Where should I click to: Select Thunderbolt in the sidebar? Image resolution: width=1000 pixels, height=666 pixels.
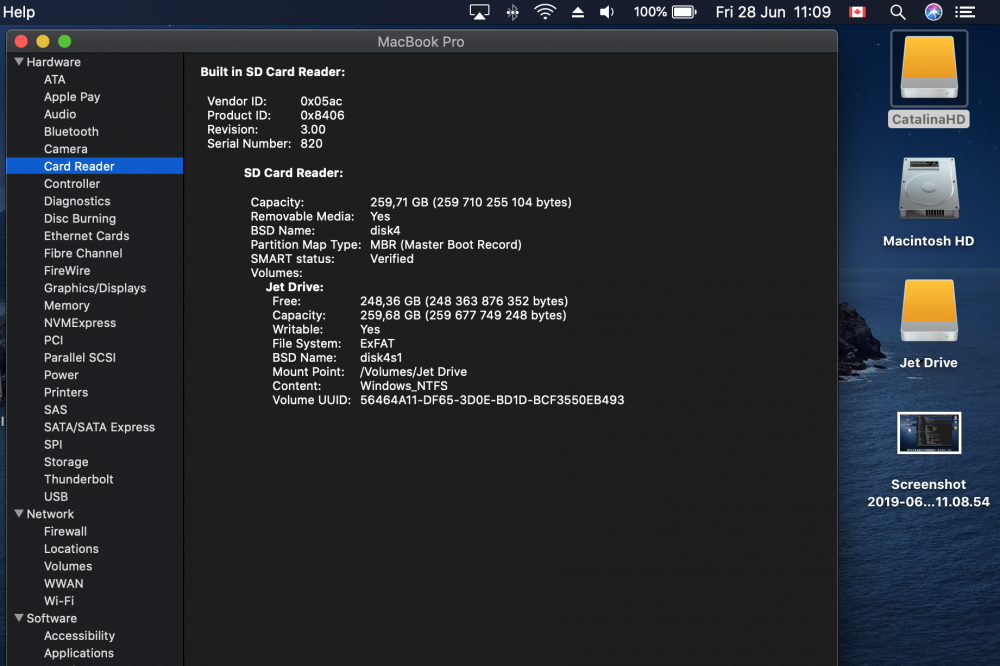78,479
